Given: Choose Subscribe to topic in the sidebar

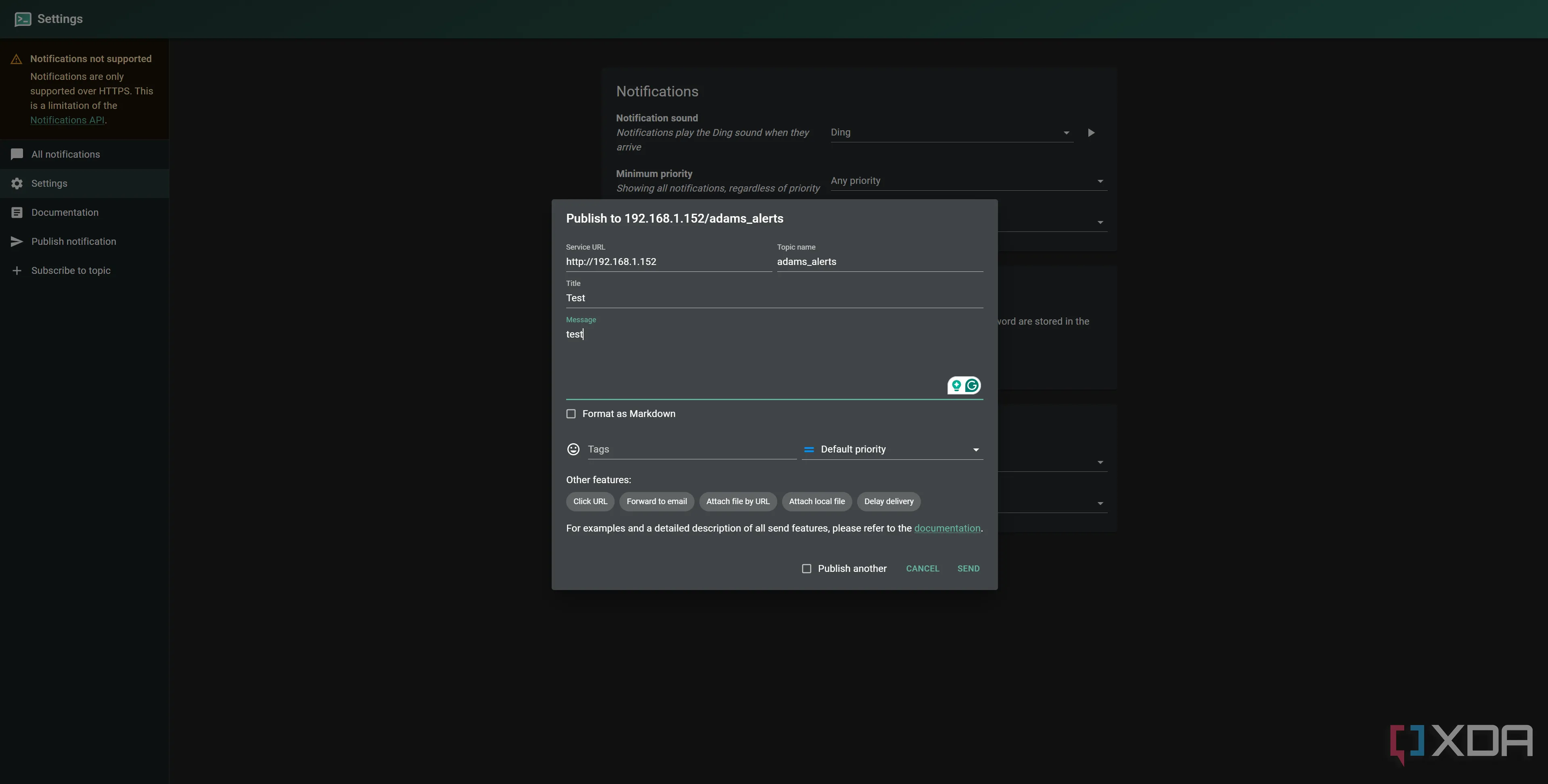Looking at the screenshot, I should pos(84,271).
